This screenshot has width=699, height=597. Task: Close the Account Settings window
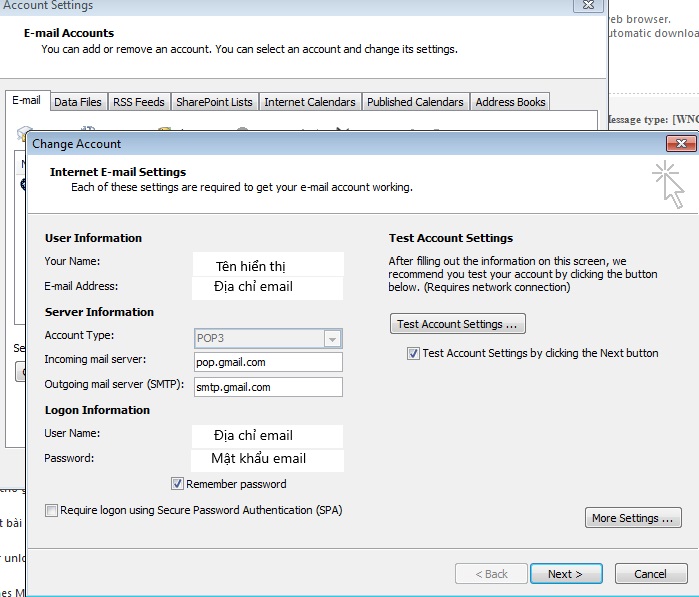(x=585, y=6)
